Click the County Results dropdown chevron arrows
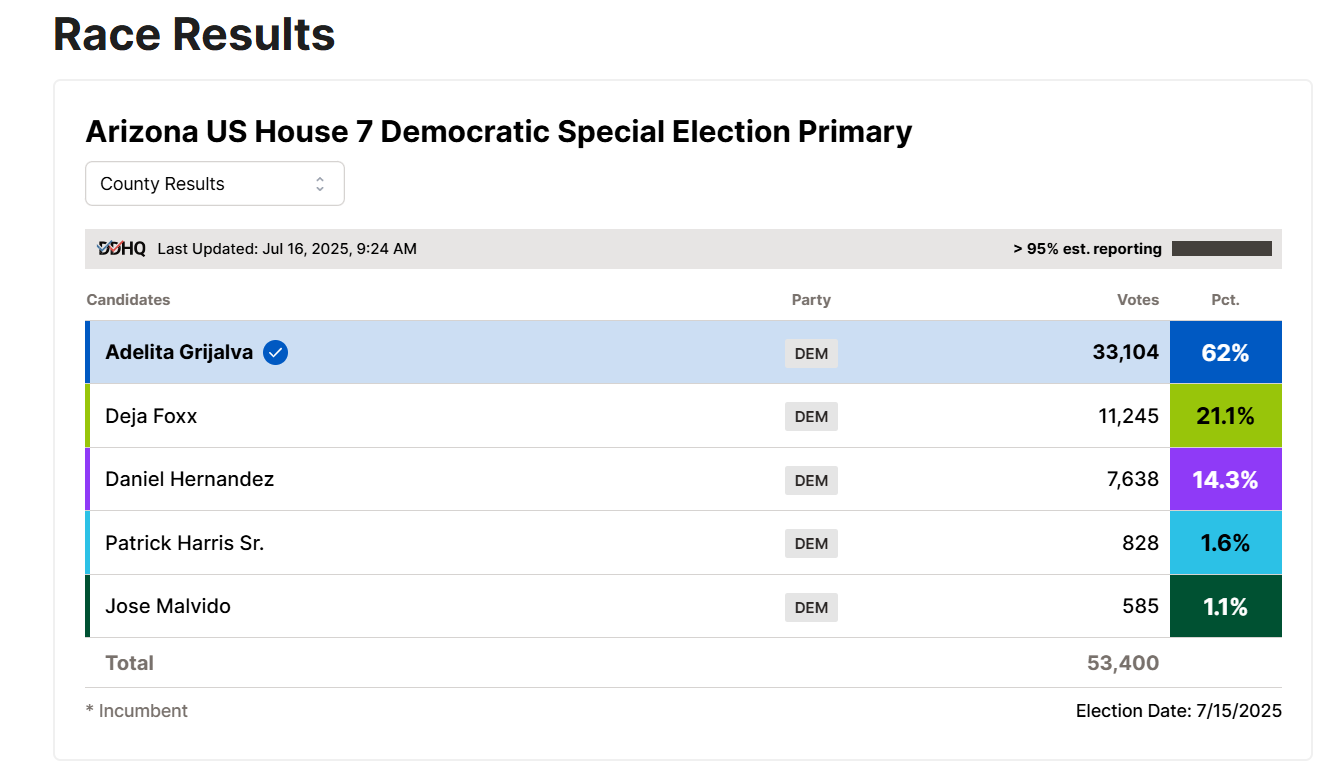 (320, 184)
